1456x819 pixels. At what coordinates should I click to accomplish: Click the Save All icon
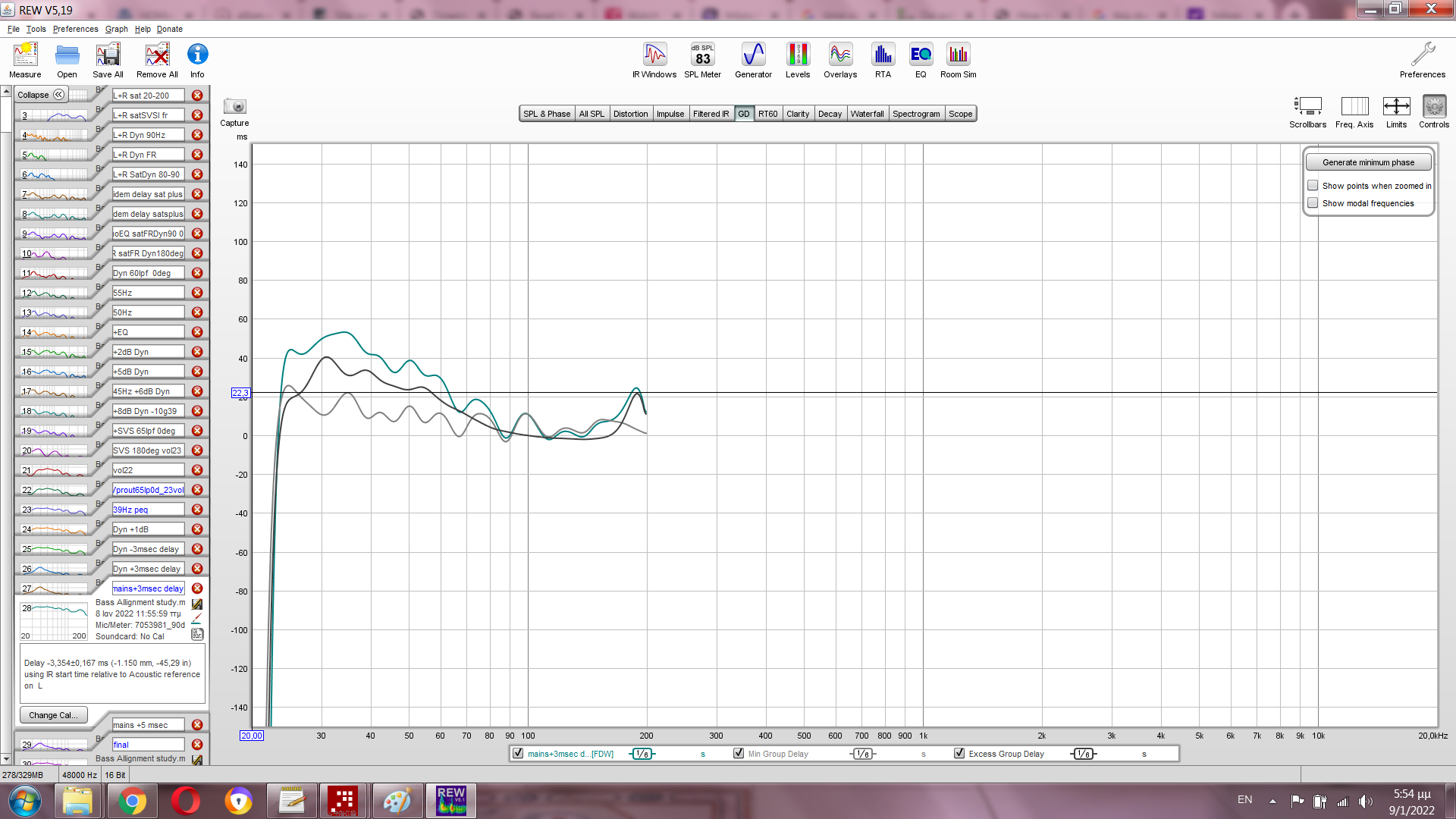[108, 60]
